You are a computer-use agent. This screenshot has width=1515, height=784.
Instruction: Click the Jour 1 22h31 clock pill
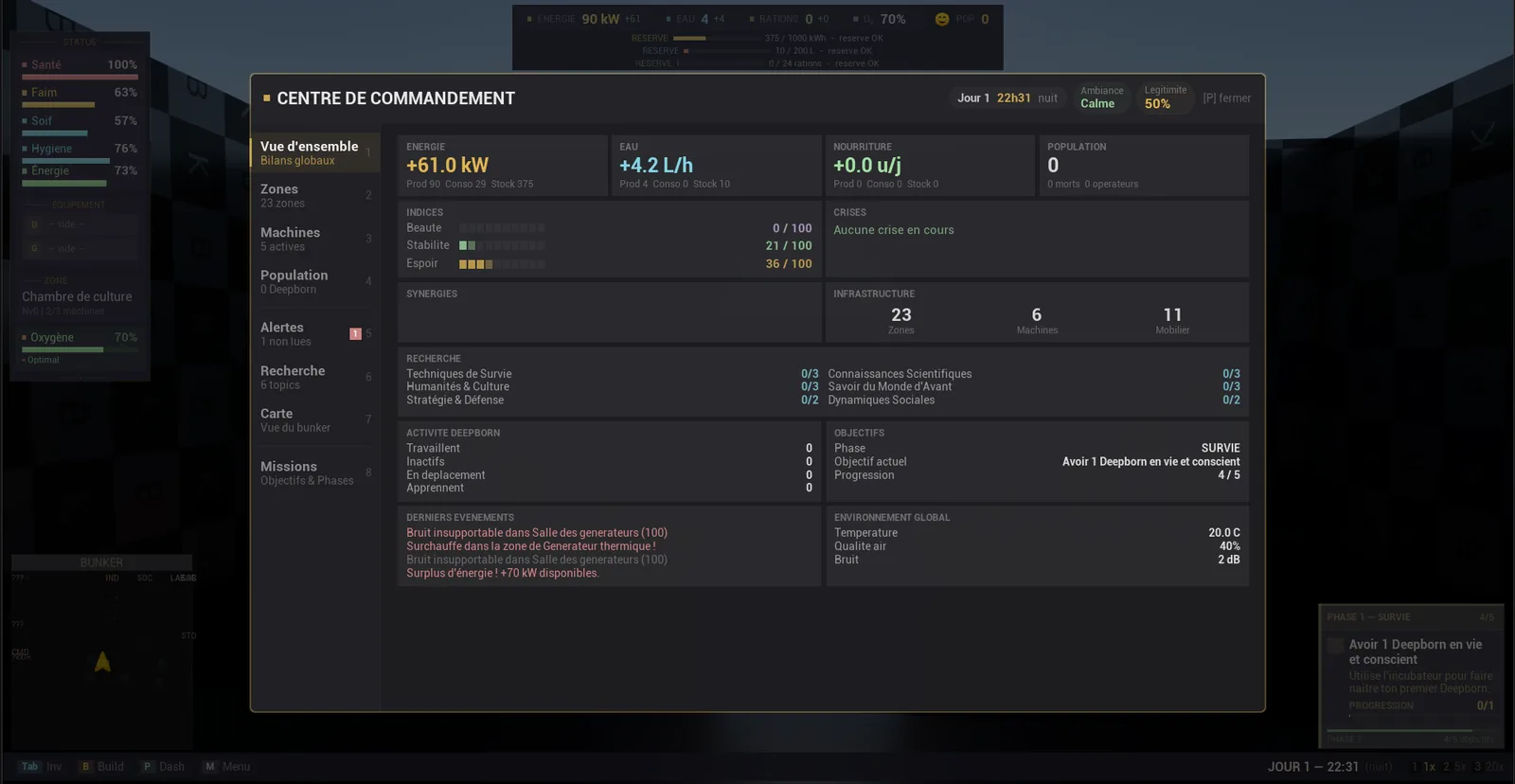[x=1007, y=98]
